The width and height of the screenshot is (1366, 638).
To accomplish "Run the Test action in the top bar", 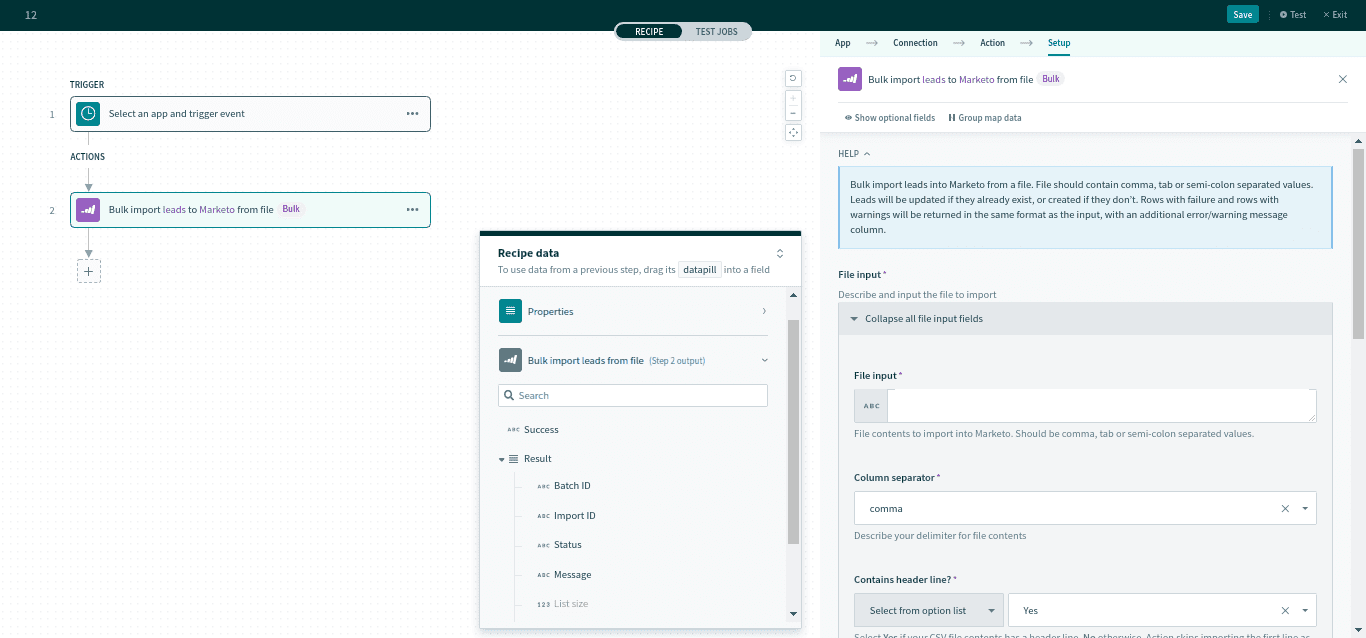I will coord(1292,14).
